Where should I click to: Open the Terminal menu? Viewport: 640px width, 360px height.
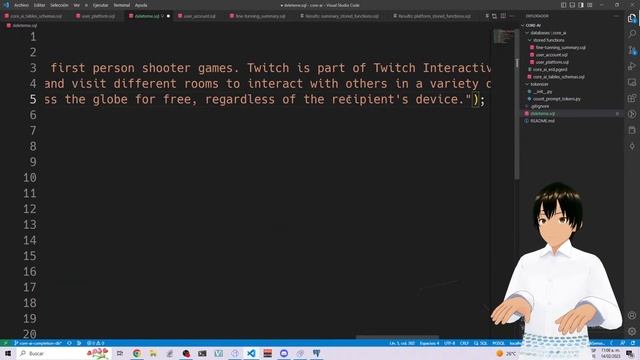pyautogui.click(x=122, y=5)
